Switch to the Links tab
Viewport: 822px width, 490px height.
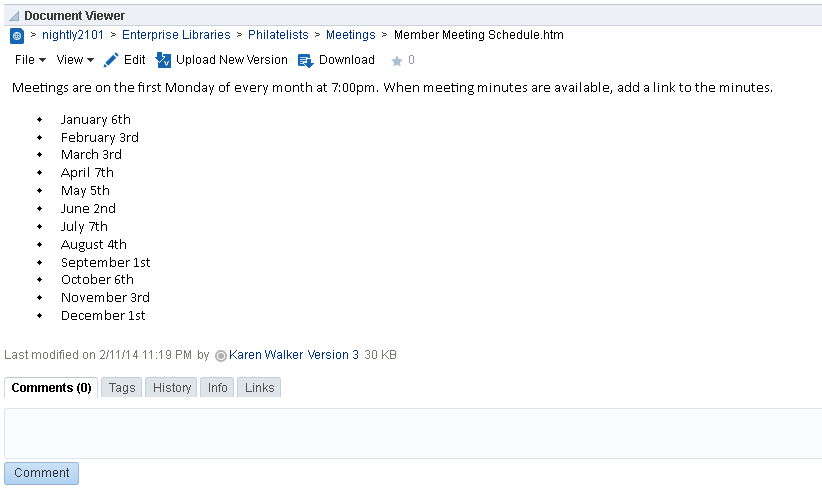(x=259, y=388)
